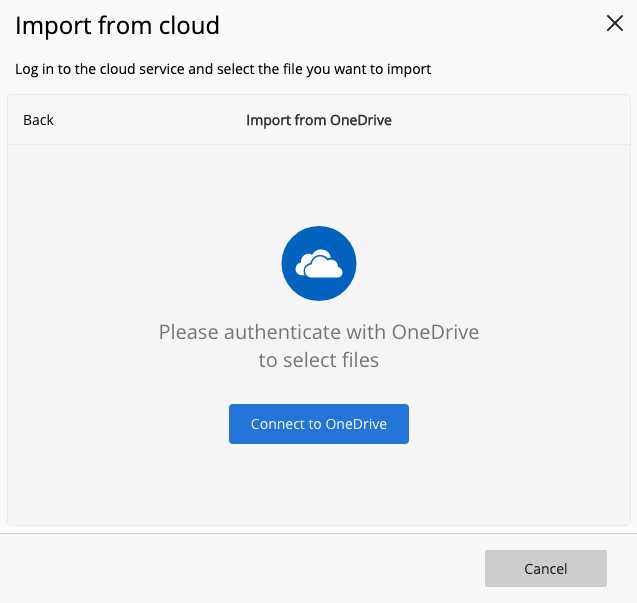The image size is (637, 603).
Task: Select 'Please authenticate with OneDrive' message
Action: [x=319, y=346]
